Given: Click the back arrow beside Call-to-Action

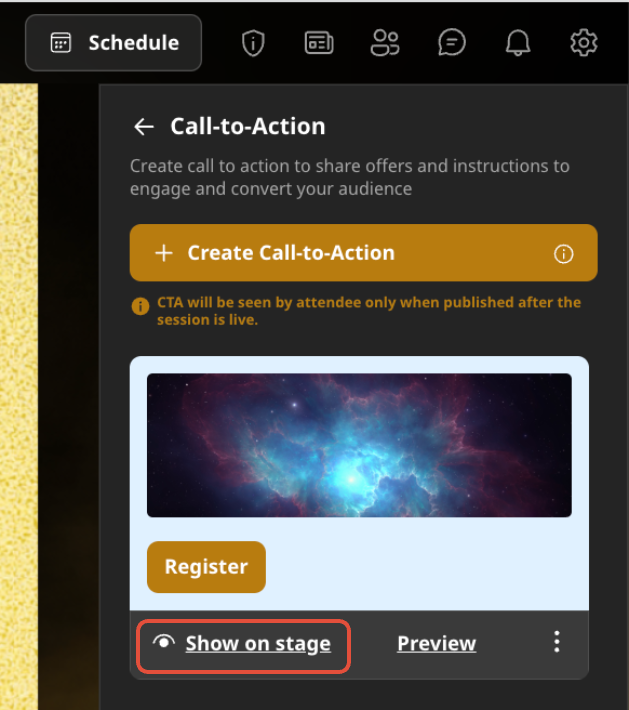Looking at the screenshot, I should [x=144, y=126].
